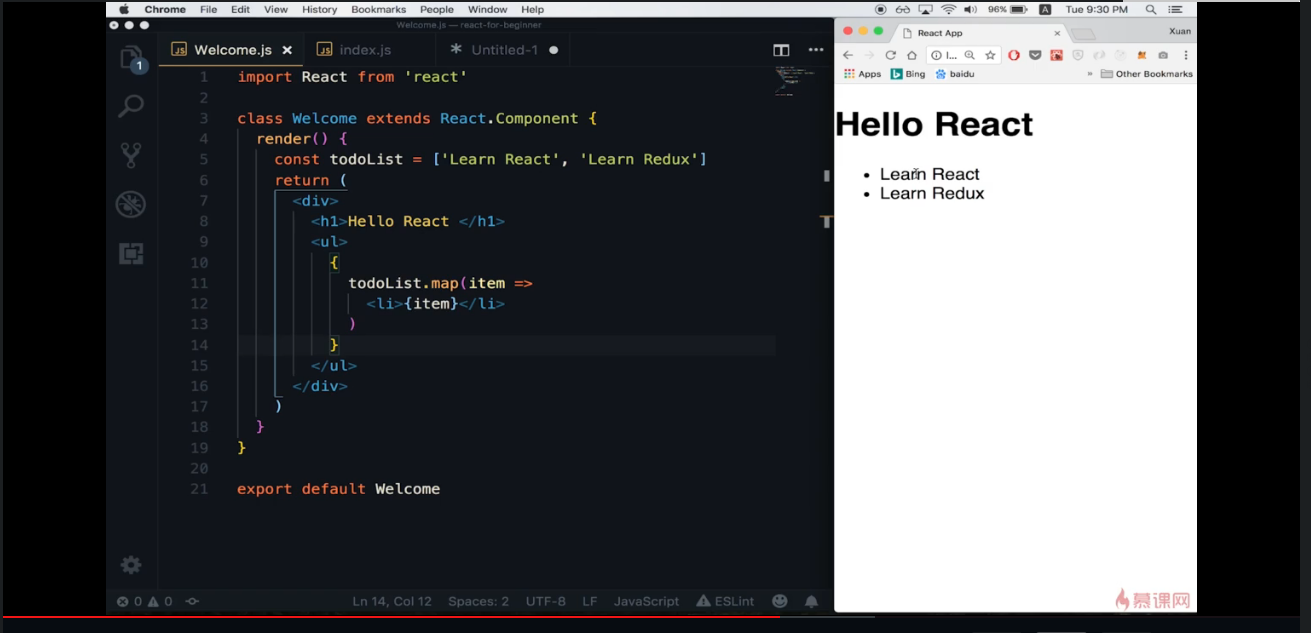The image size is (1311, 633).
Task: Click the errors and warnings indicator
Action: (x=146, y=601)
